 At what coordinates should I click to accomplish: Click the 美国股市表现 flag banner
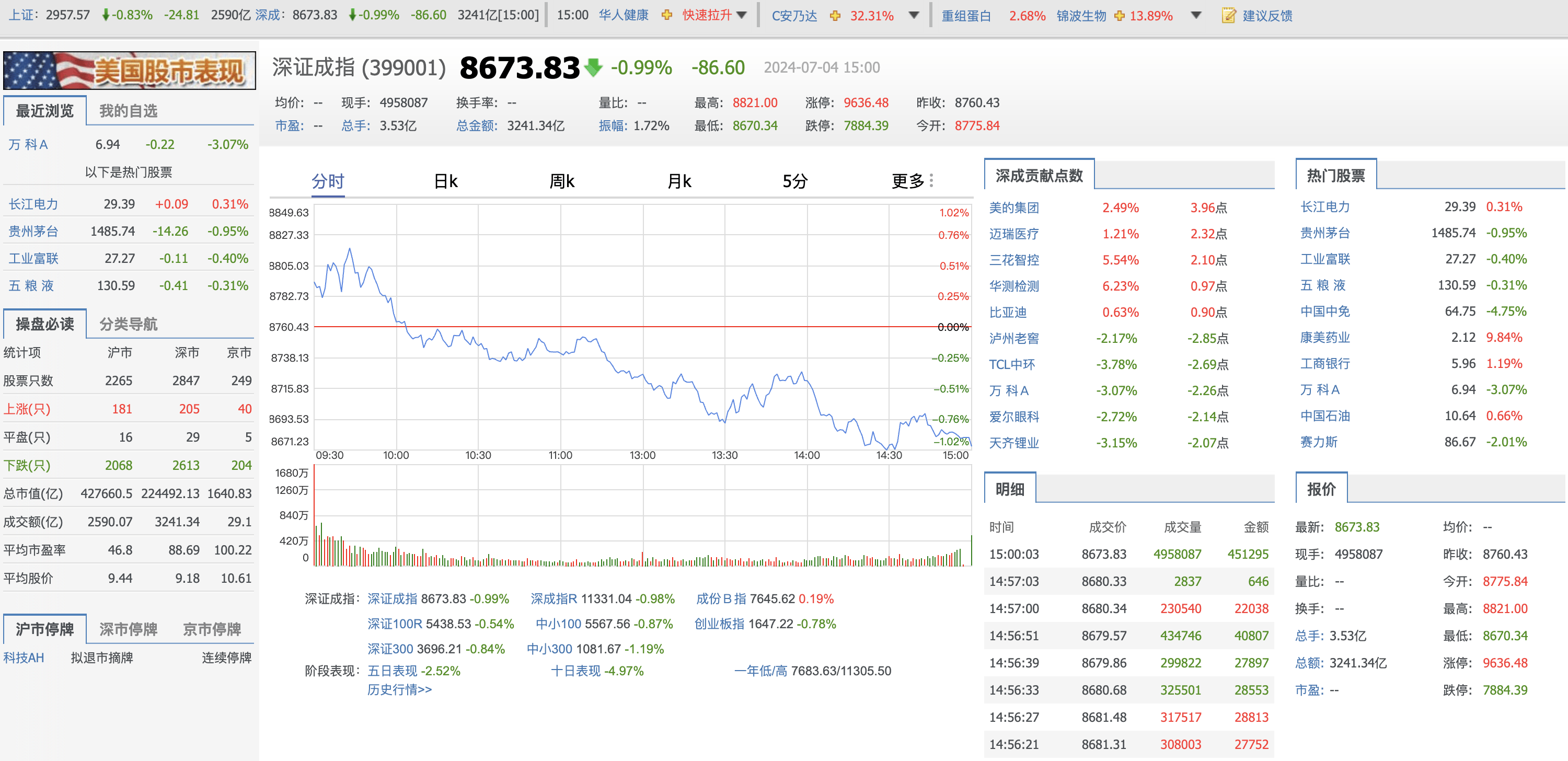click(x=129, y=71)
